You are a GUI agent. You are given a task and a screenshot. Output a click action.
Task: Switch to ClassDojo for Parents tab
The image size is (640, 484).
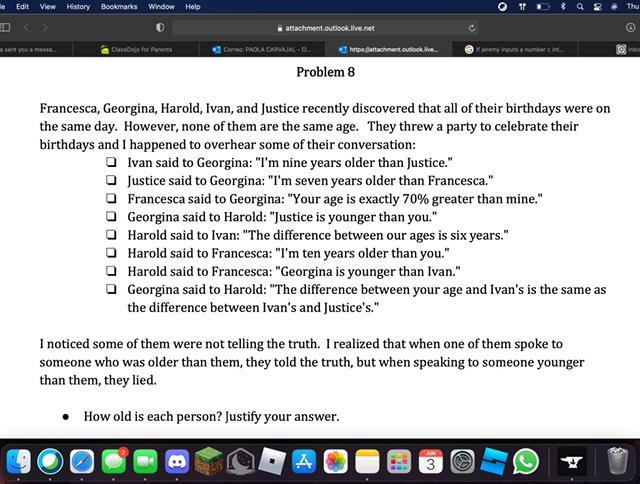pos(136,49)
